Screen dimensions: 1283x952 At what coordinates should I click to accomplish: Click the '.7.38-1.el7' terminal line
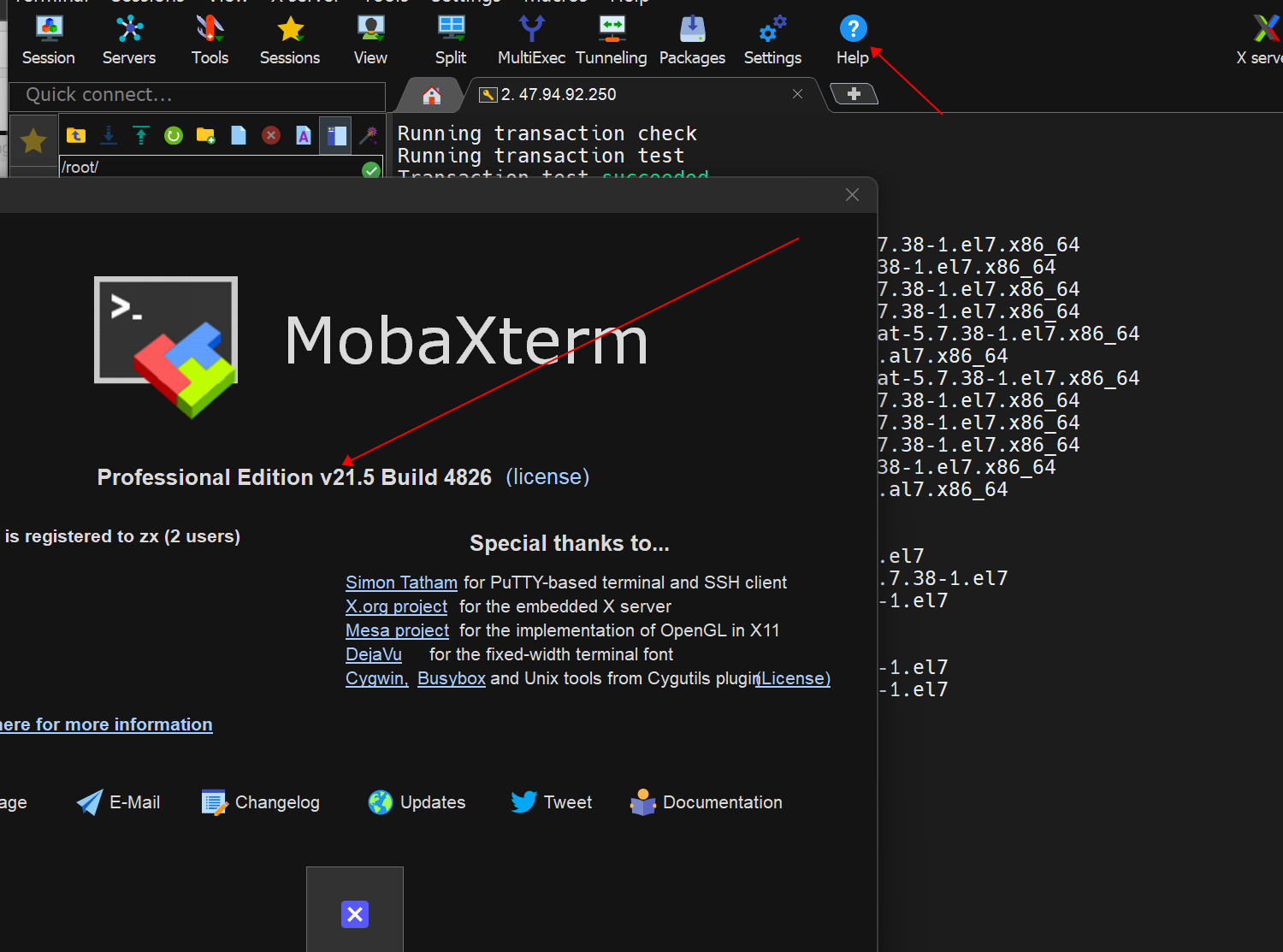943,578
